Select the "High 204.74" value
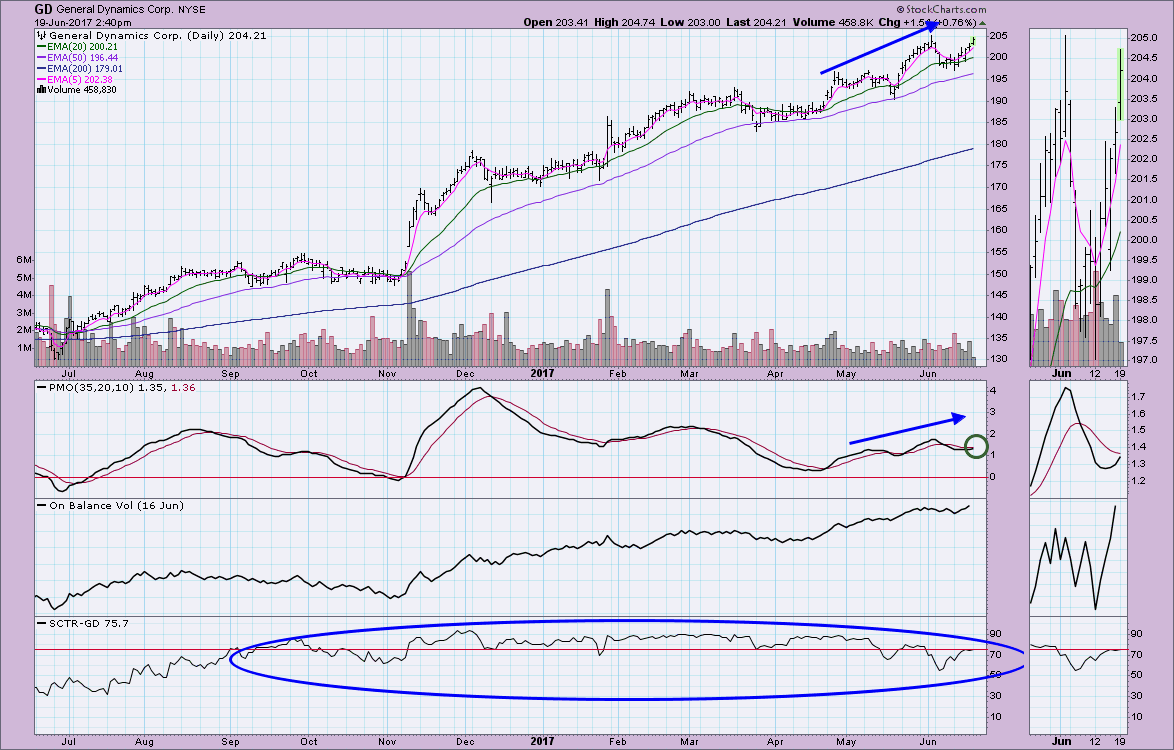The height and width of the screenshot is (750, 1174). tap(624, 22)
